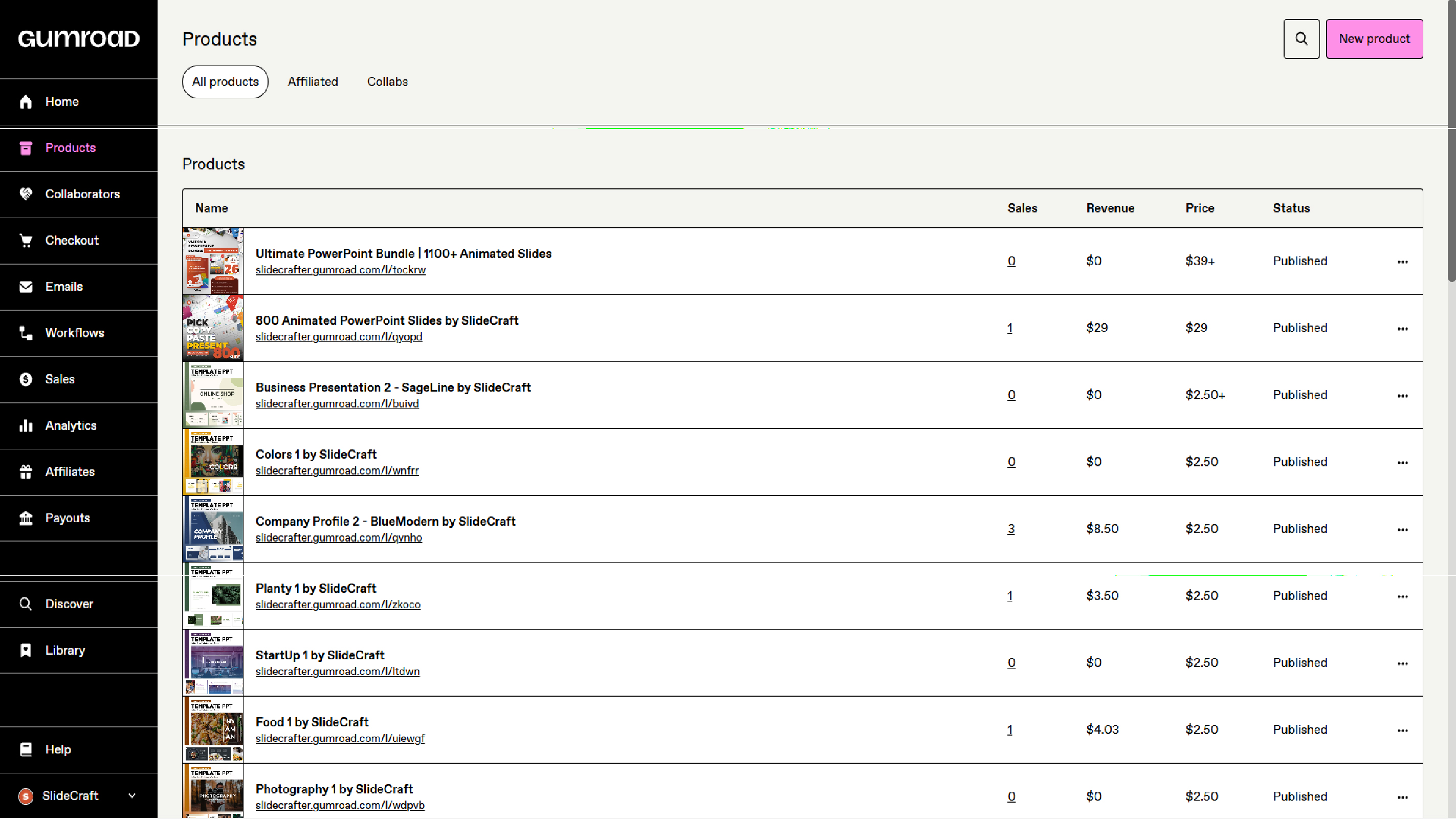Open Checkout in sidebar

(x=79, y=241)
